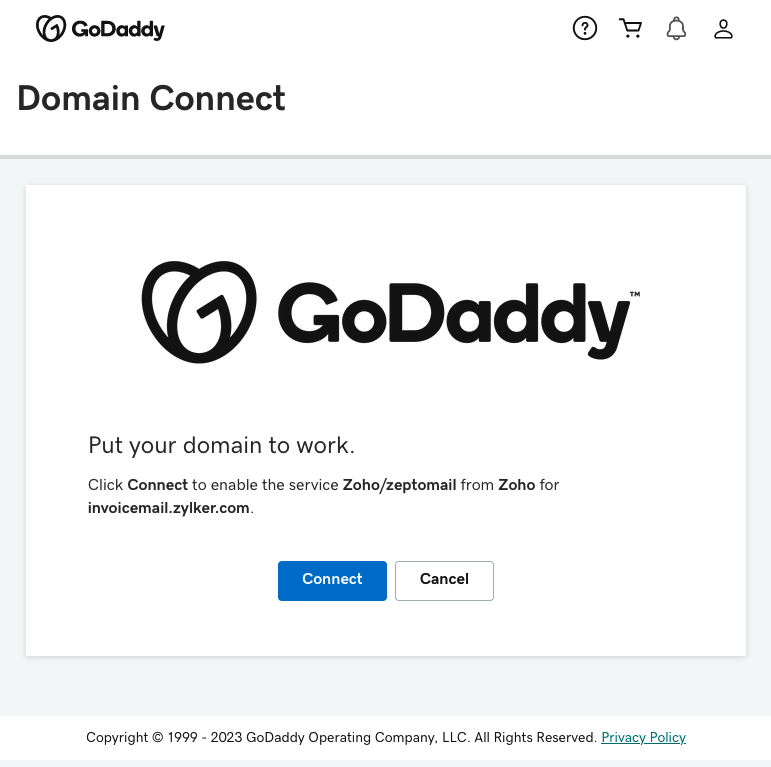Image resolution: width=771 pixels, height=767 pixels.
Task: Open the shopping cart
Action: [630, 28]
